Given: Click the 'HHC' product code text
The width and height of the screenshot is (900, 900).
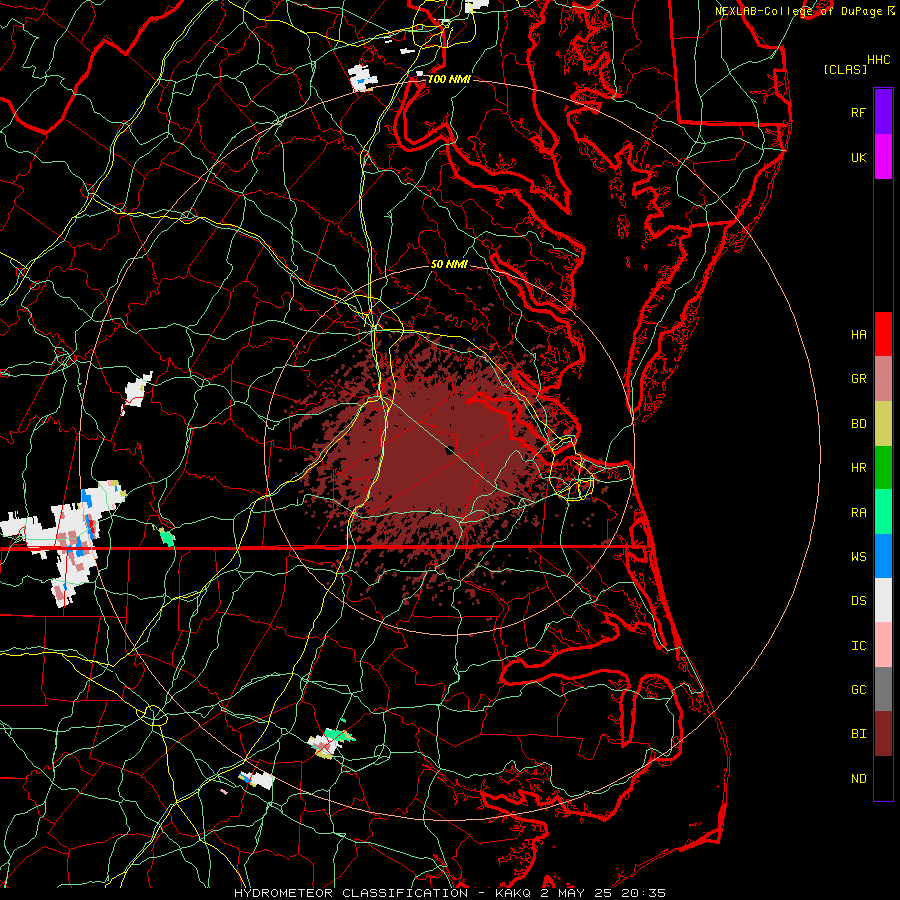Looking at the screenshot, I should tap(878, 60).
